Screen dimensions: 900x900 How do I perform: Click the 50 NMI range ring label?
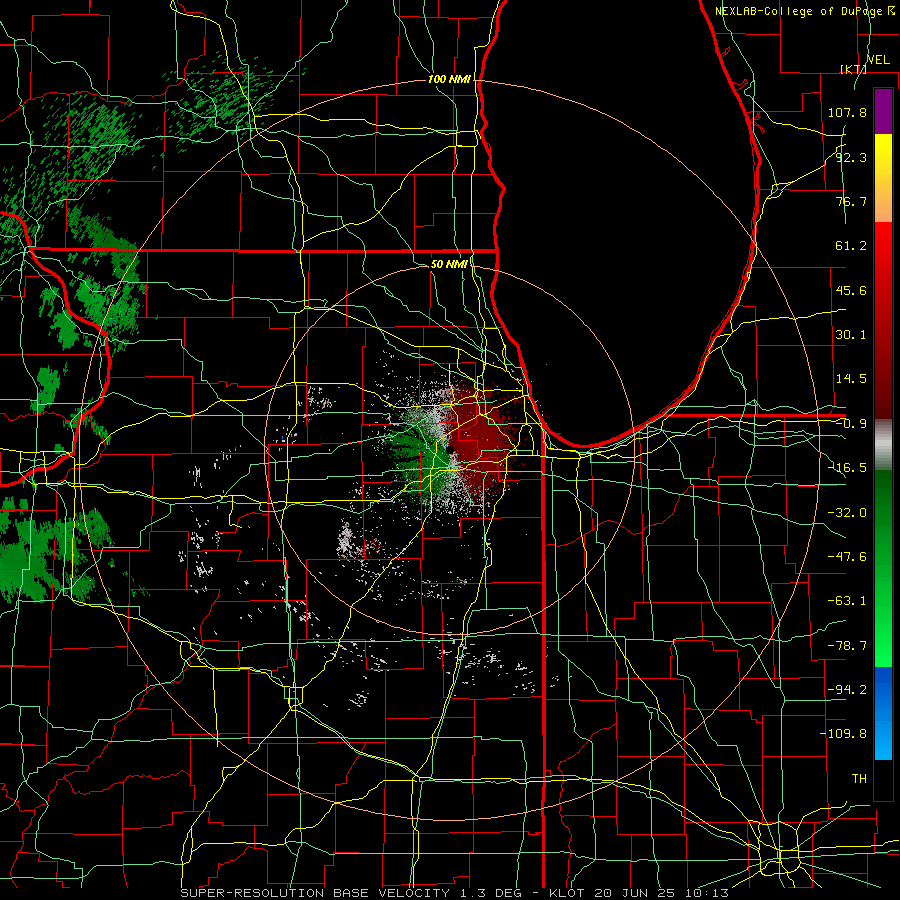click(449, 264)
